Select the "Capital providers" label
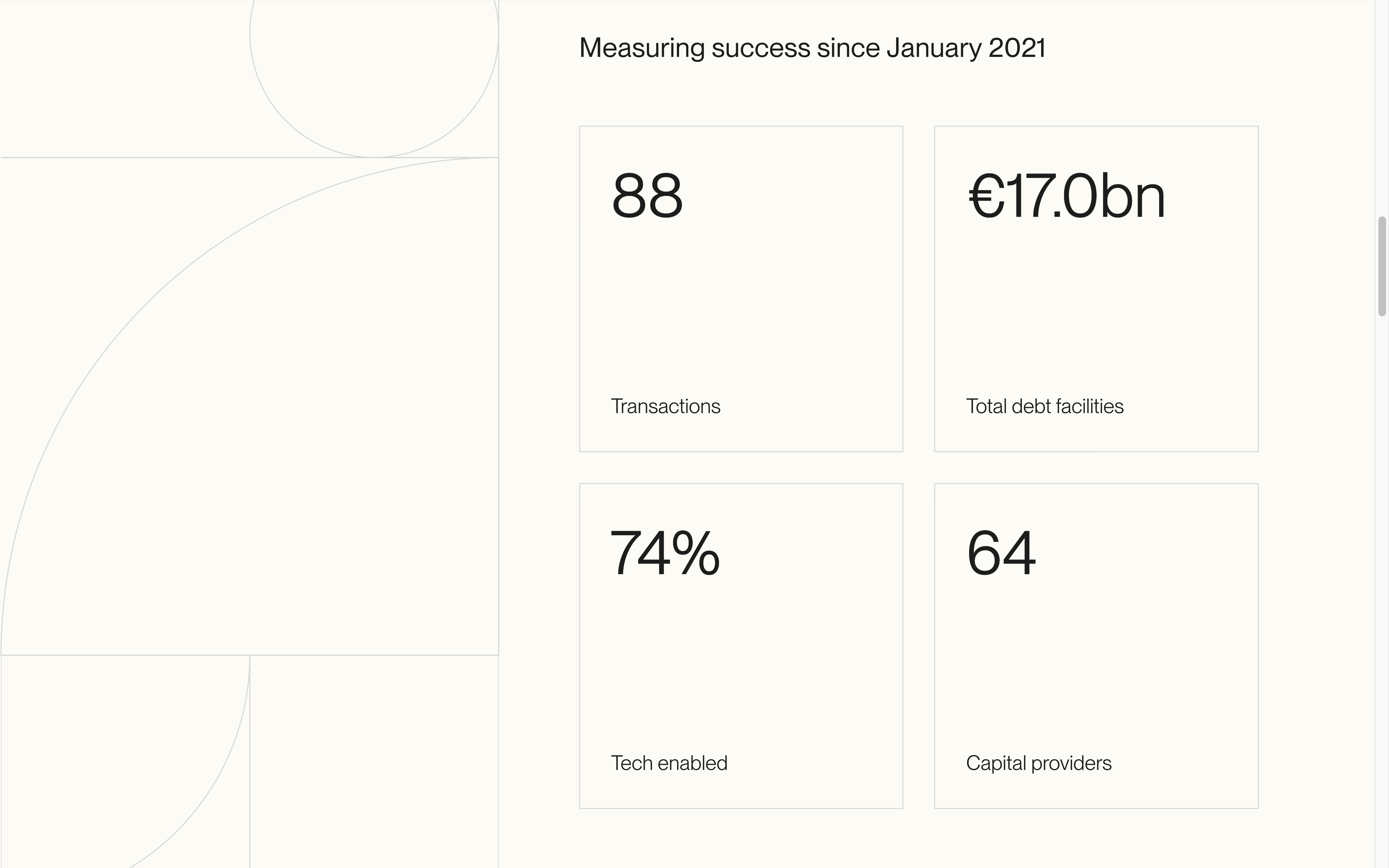This screenshot has height=868, width=1389. coord(1038,763)
